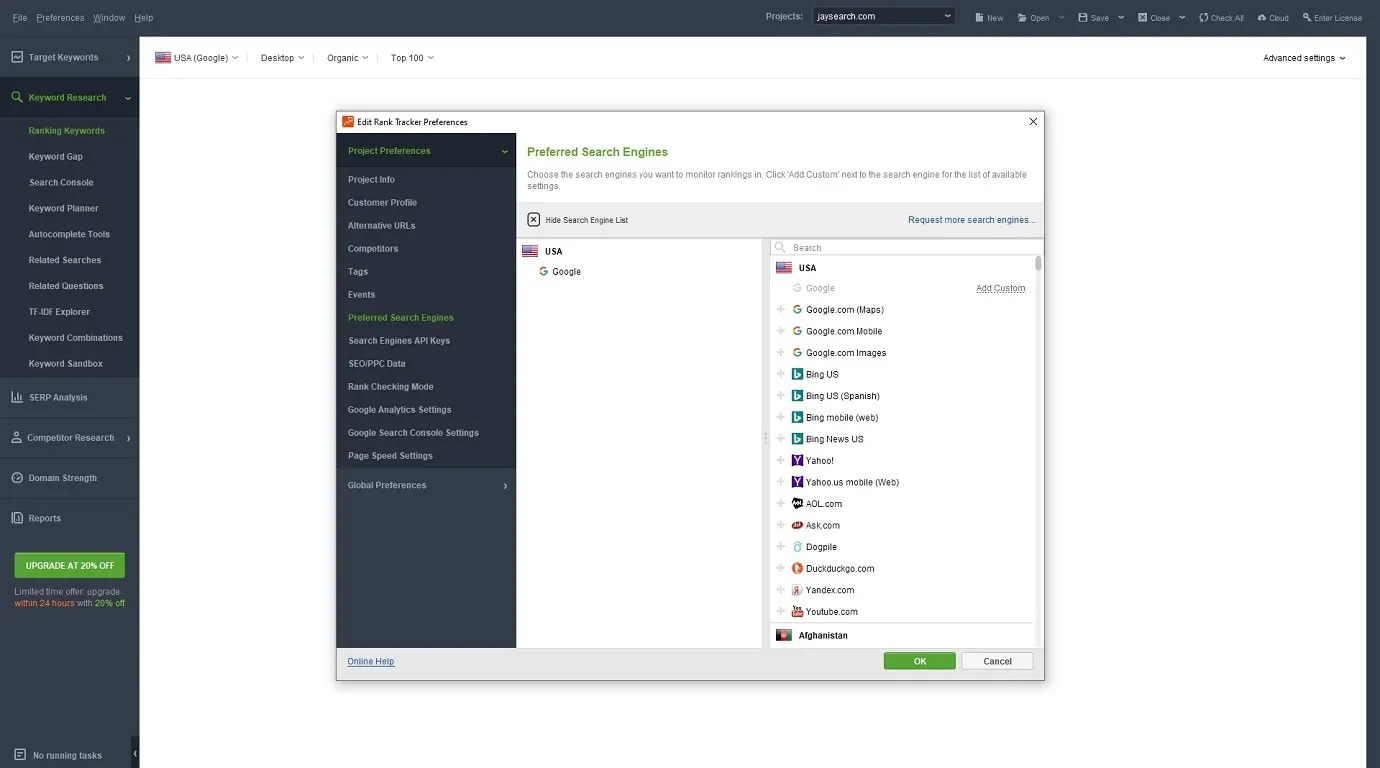1380x768 pixels.
Task: Expand the Global Preferences section
Action: 426,485
